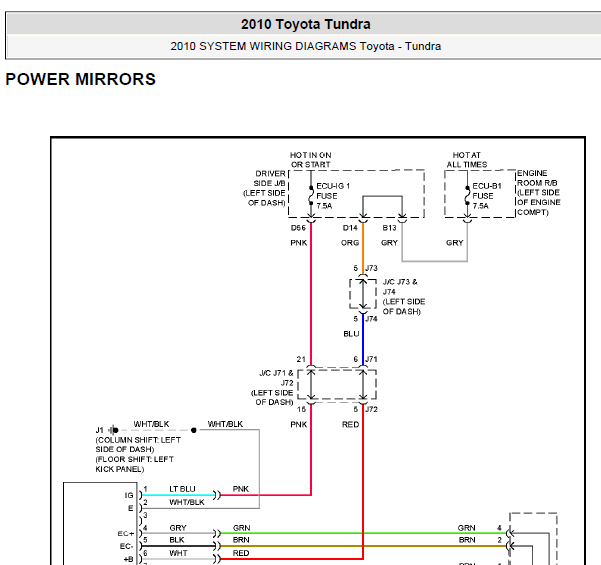This screenshot has height=565, width=601.
Task: Click the "J72" connector label
Action: coord(371,410)
